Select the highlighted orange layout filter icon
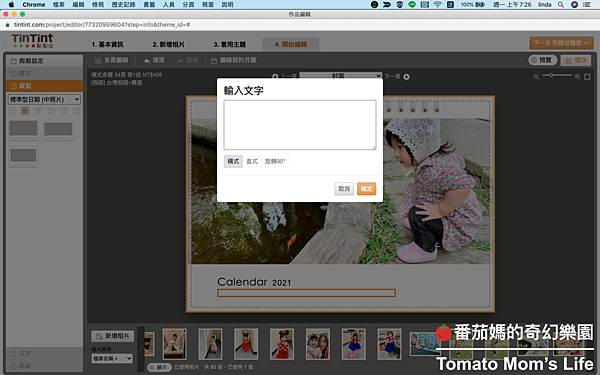The image size is (600, 375). [25, 111]
